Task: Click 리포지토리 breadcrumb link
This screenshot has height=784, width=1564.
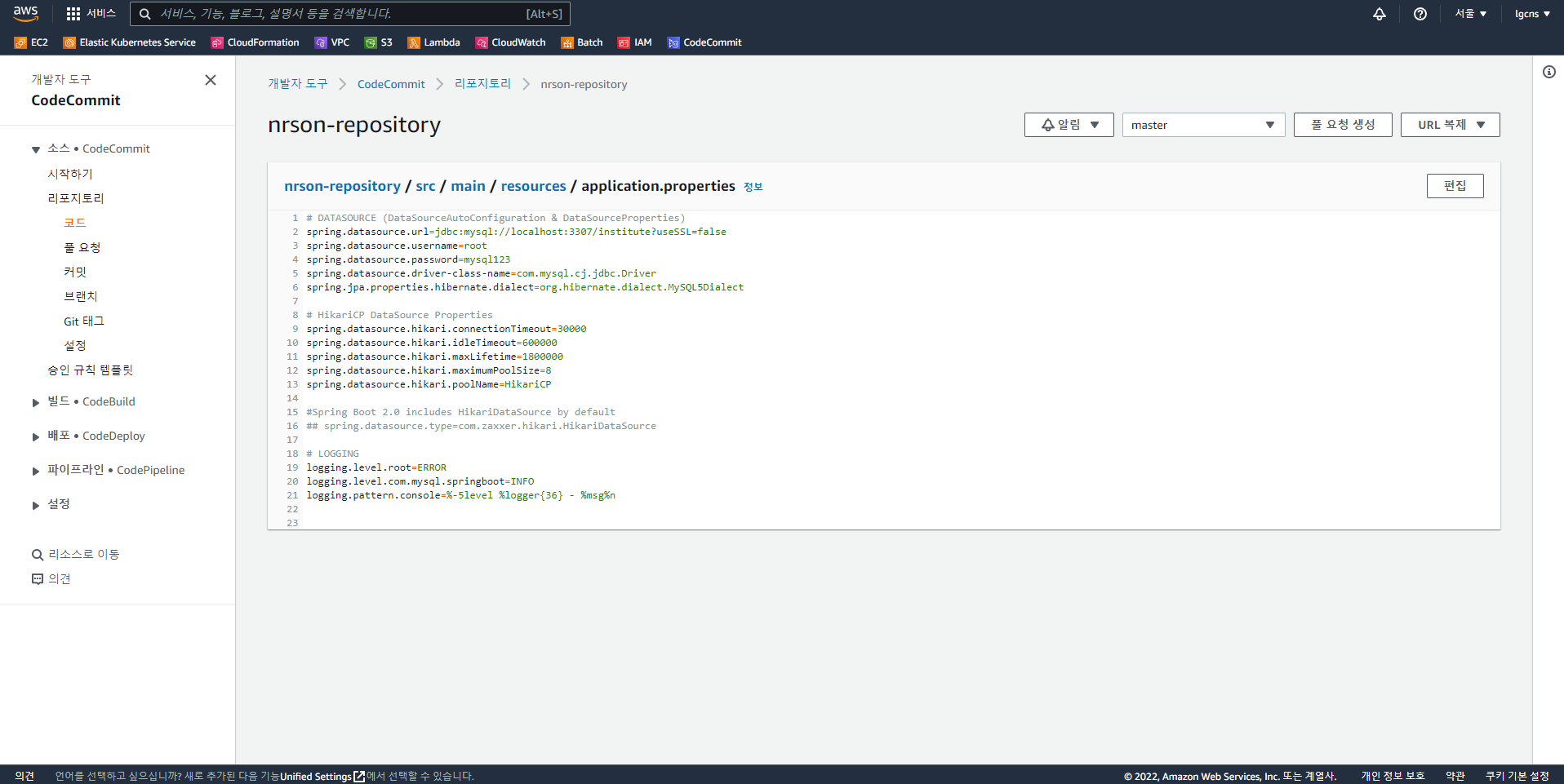Action: [482, 84]
